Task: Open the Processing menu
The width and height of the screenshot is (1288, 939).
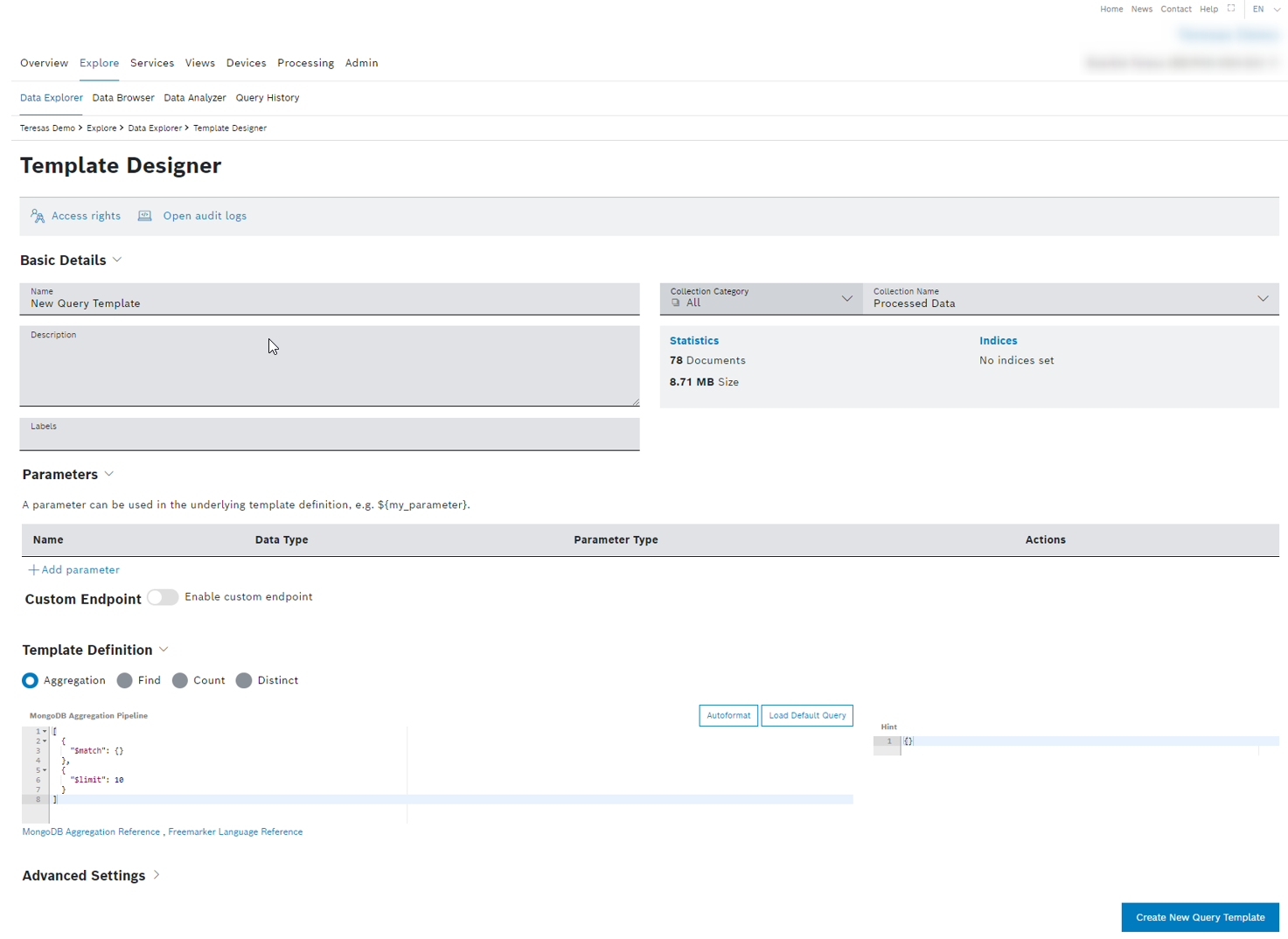Action: [305, 63]
